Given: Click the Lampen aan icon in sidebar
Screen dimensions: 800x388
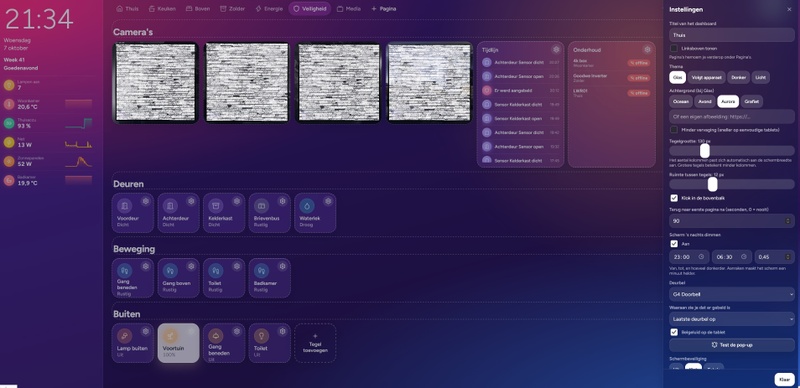Looking at the screenshot, I should (9, 85).
